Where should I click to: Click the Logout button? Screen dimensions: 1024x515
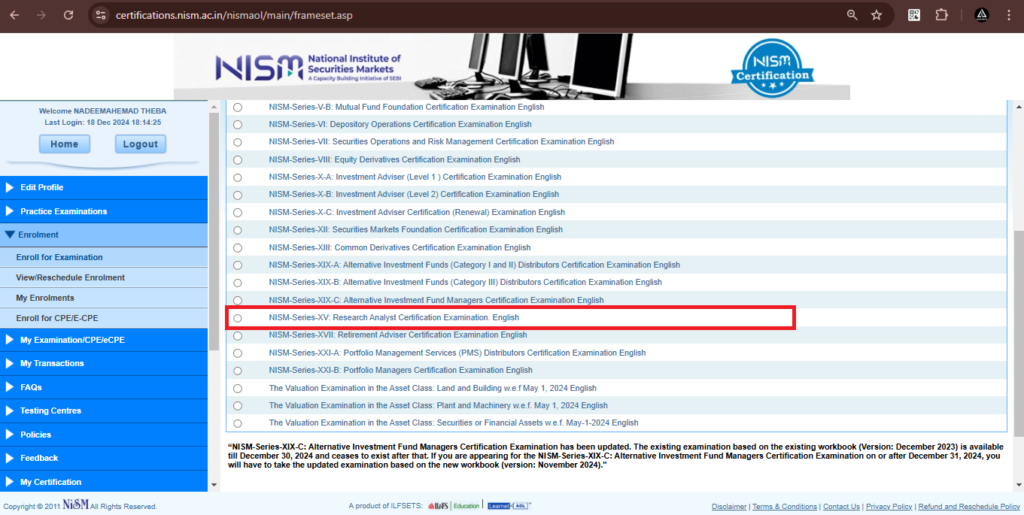tap(140, 144)
